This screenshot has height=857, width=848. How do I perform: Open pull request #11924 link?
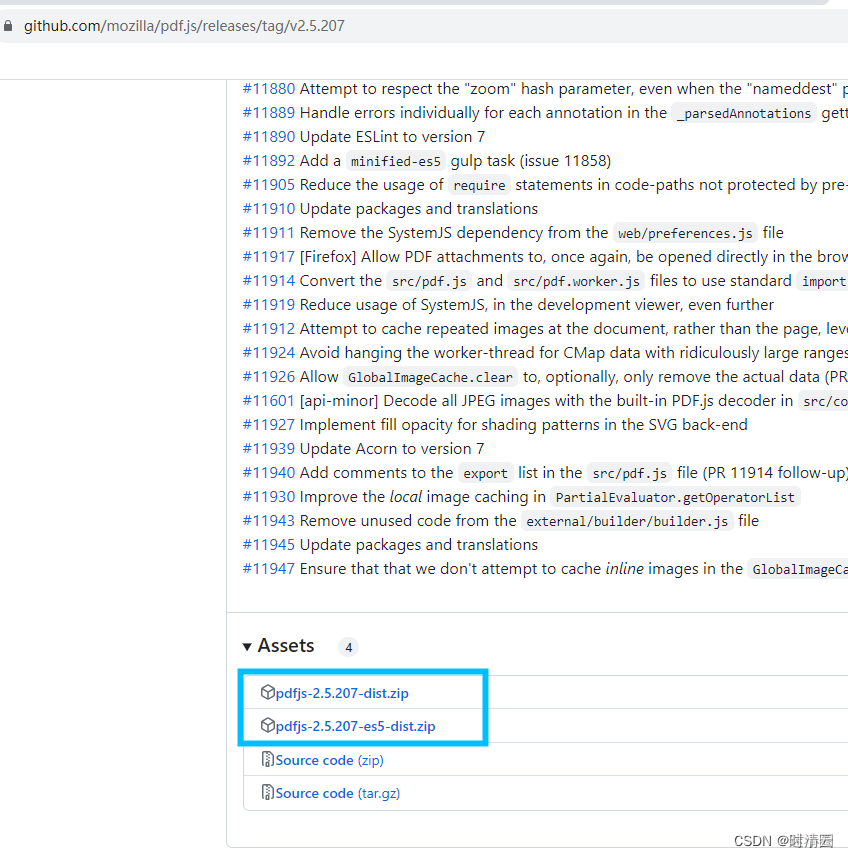point(269,353)
